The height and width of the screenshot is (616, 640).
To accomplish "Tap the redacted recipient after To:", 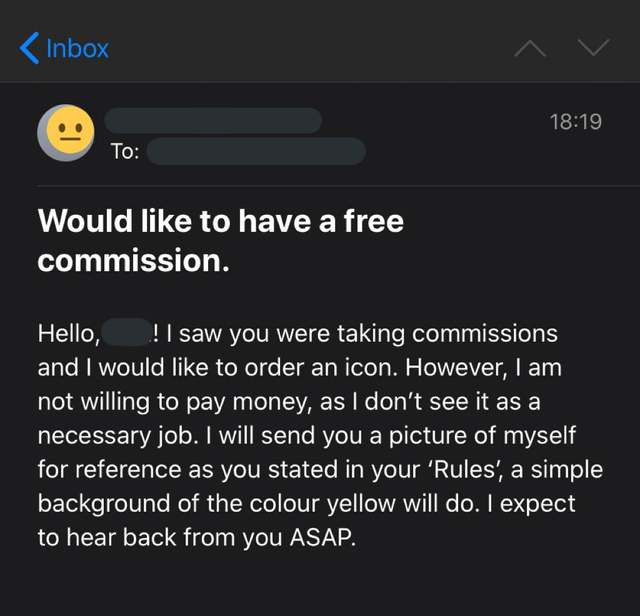I will tap(256, 152).
